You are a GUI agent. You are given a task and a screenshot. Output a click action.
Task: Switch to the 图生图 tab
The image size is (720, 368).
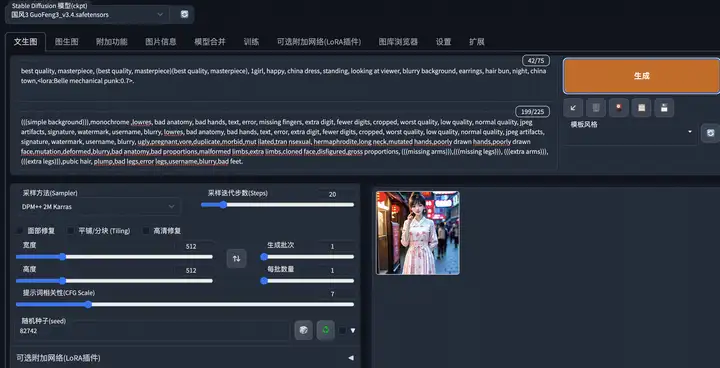(67, 42)
